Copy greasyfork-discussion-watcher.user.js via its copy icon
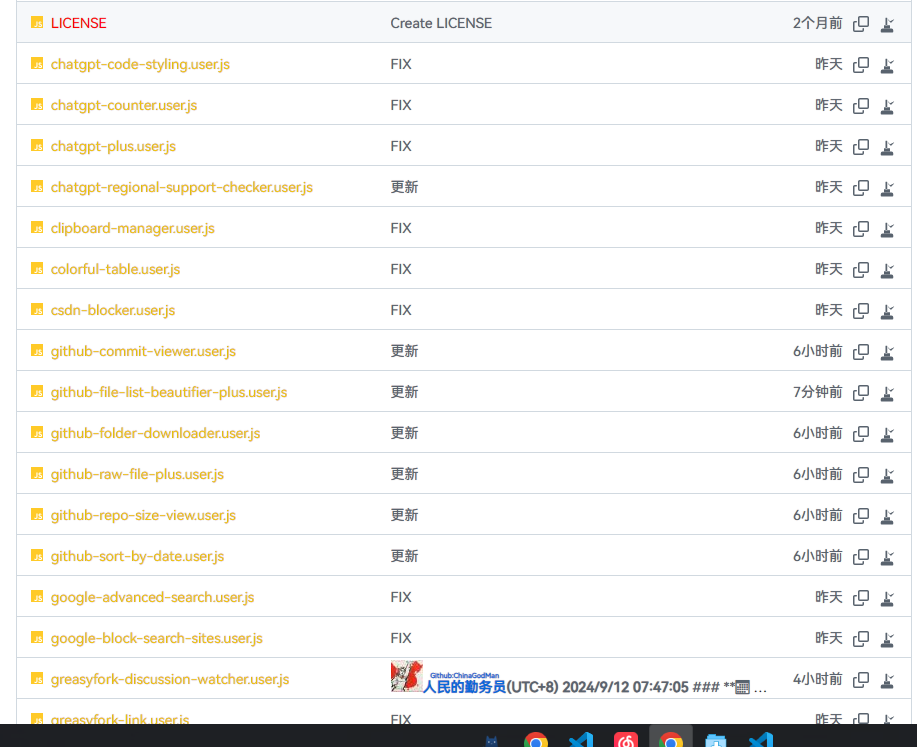 pos(861,679)
